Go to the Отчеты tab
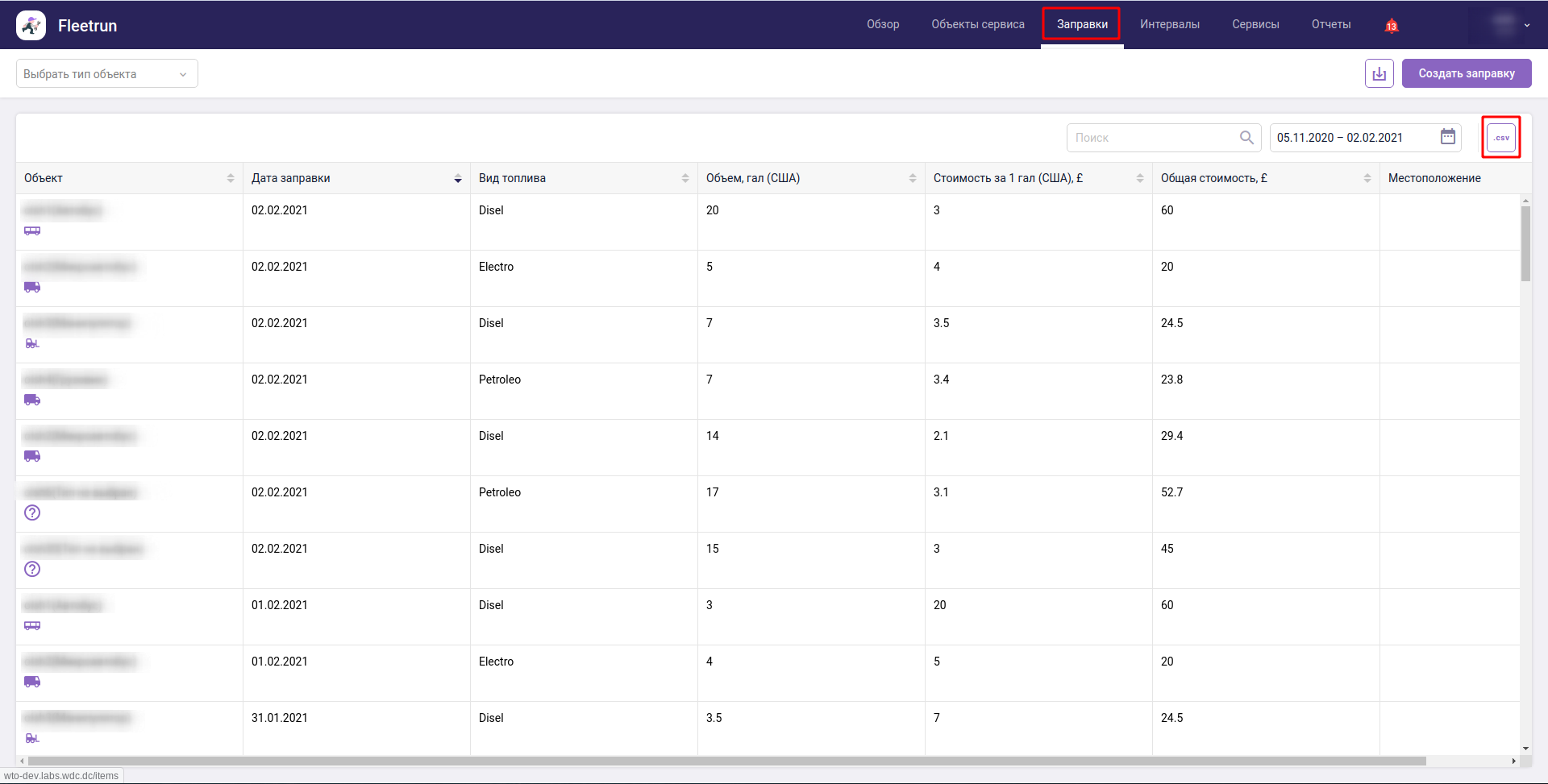The height and width of the screenshot is (784, 1548). coord(1330,25)
